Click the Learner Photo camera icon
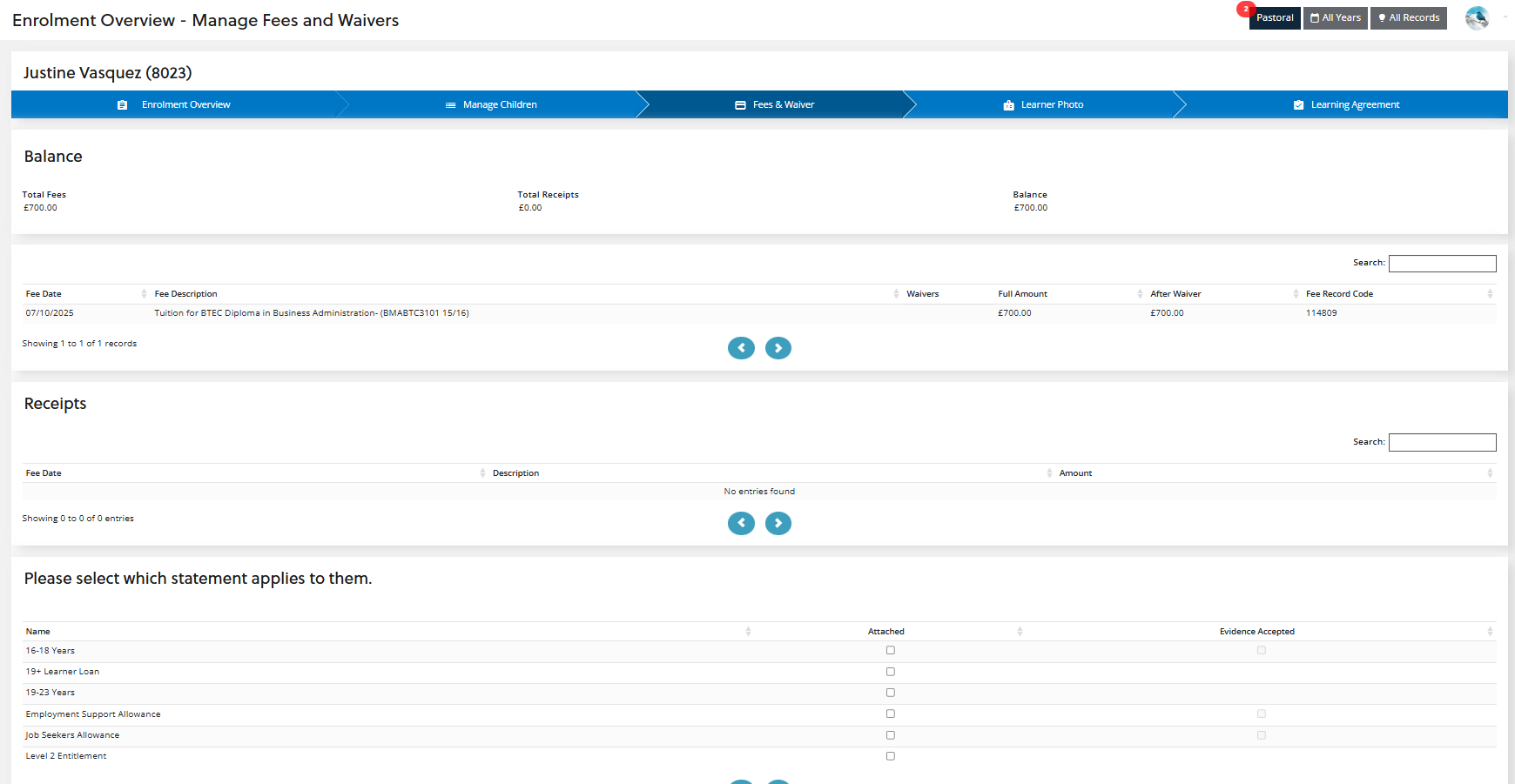Viewport: 1515px width, 784px height. click(x=1008, y=105)
